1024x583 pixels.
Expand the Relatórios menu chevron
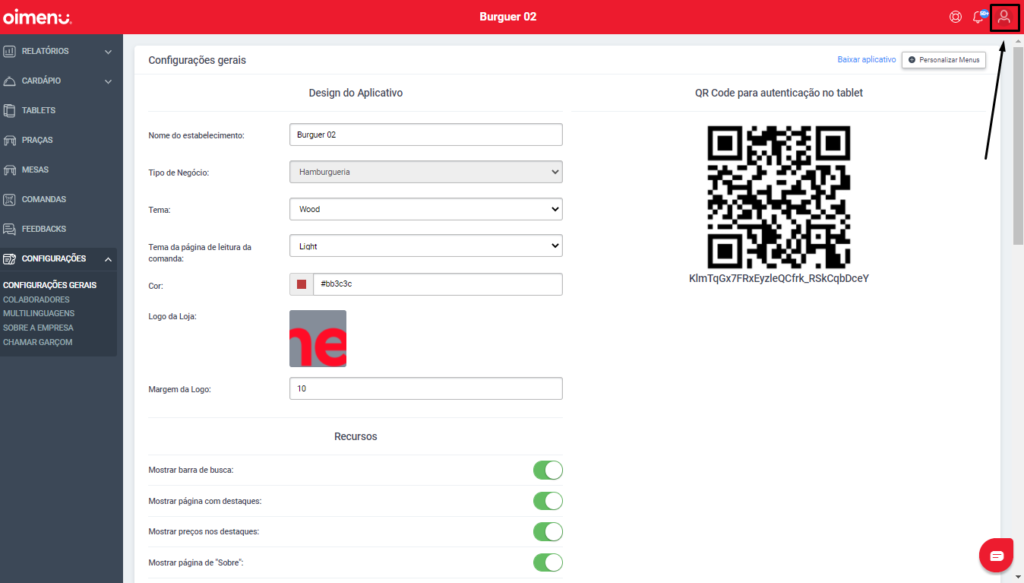click(108, 52)
